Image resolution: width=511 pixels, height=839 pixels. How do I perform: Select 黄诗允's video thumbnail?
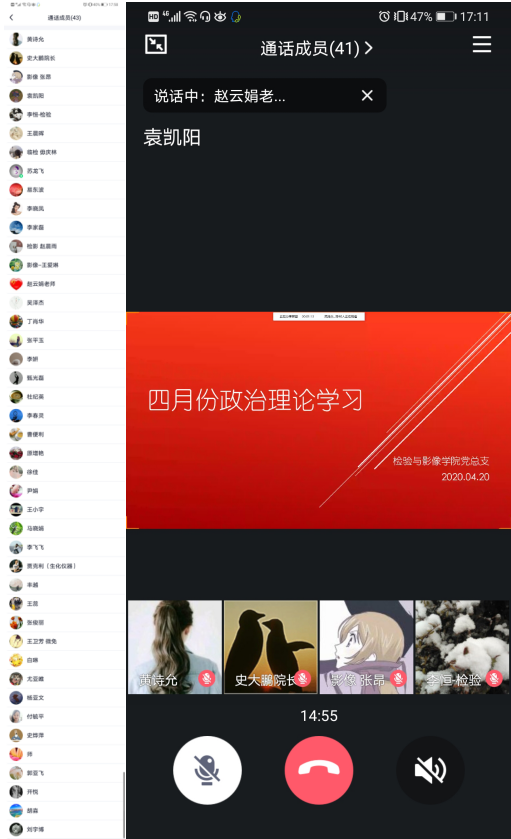point(175,647)
